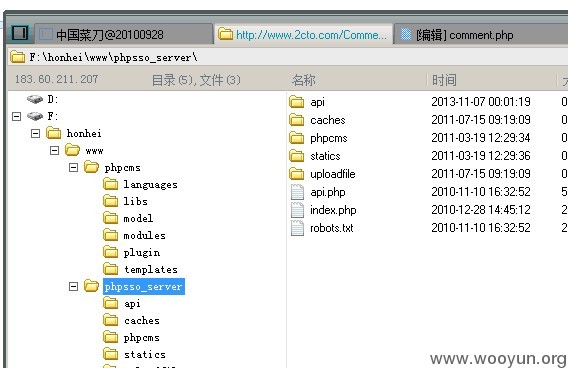Click the 目录(5), 文件(3) count label

tap(196, 80)
